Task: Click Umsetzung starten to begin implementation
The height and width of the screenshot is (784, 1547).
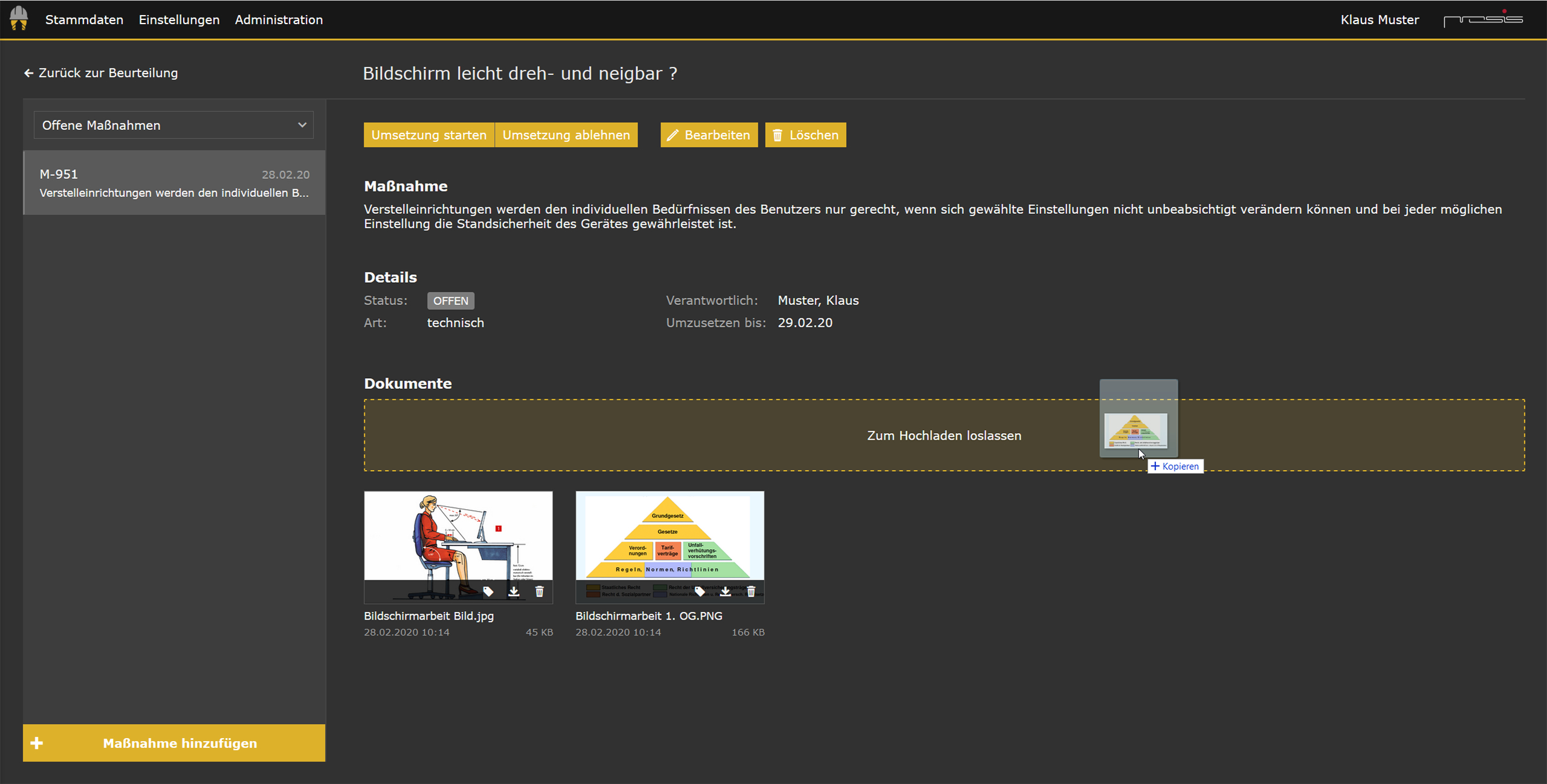Action: pos(429,135)
